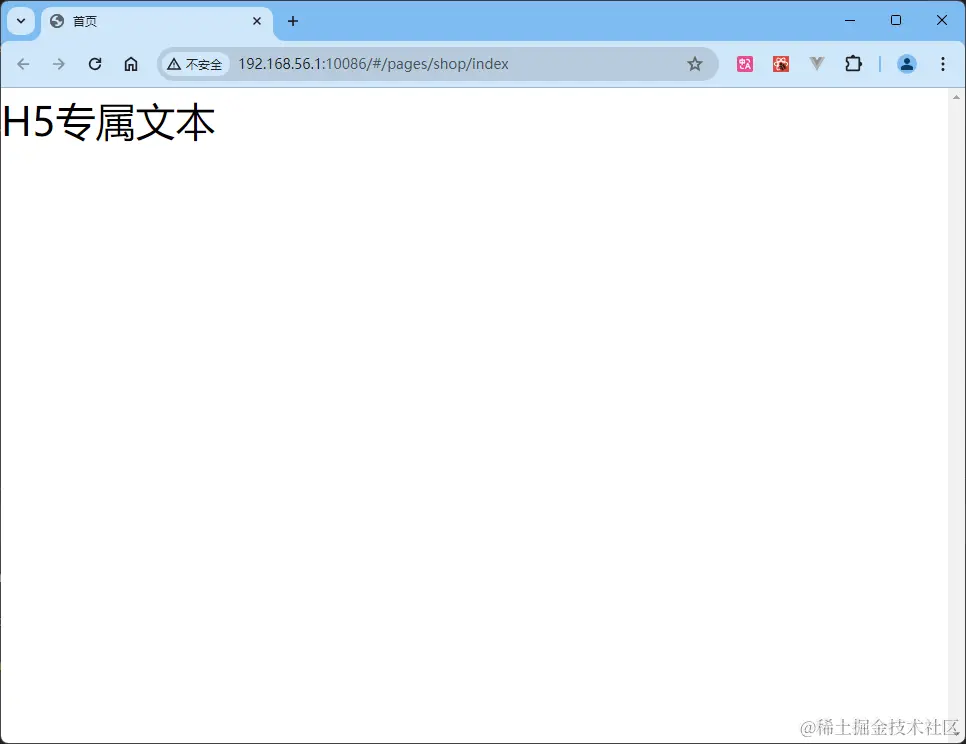Click the H5专属文本 heading
Screen dimensions: 966x744
(108, 122)
